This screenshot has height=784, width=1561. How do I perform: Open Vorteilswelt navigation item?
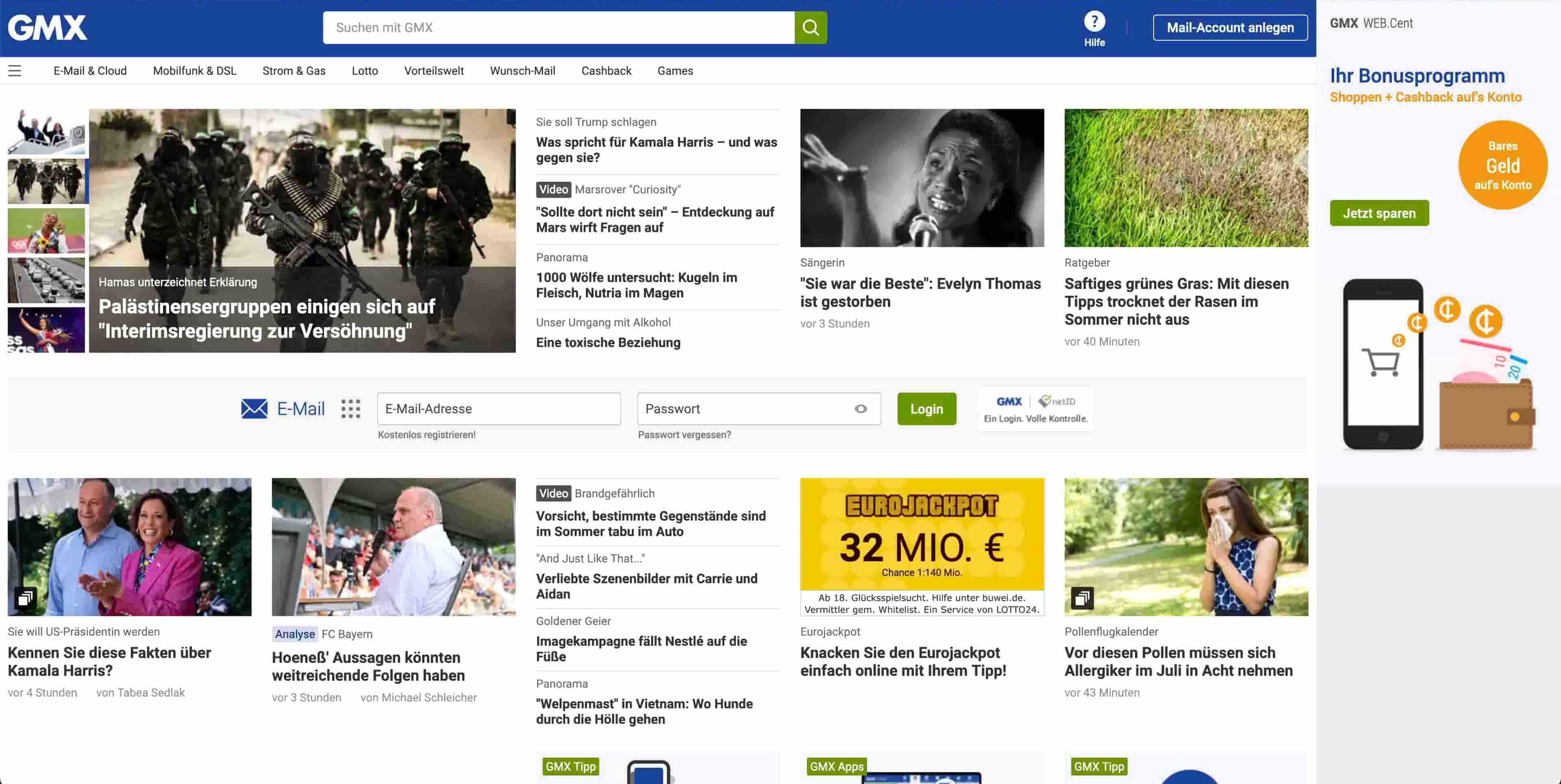pyautogui.click(x=434, y=71)
